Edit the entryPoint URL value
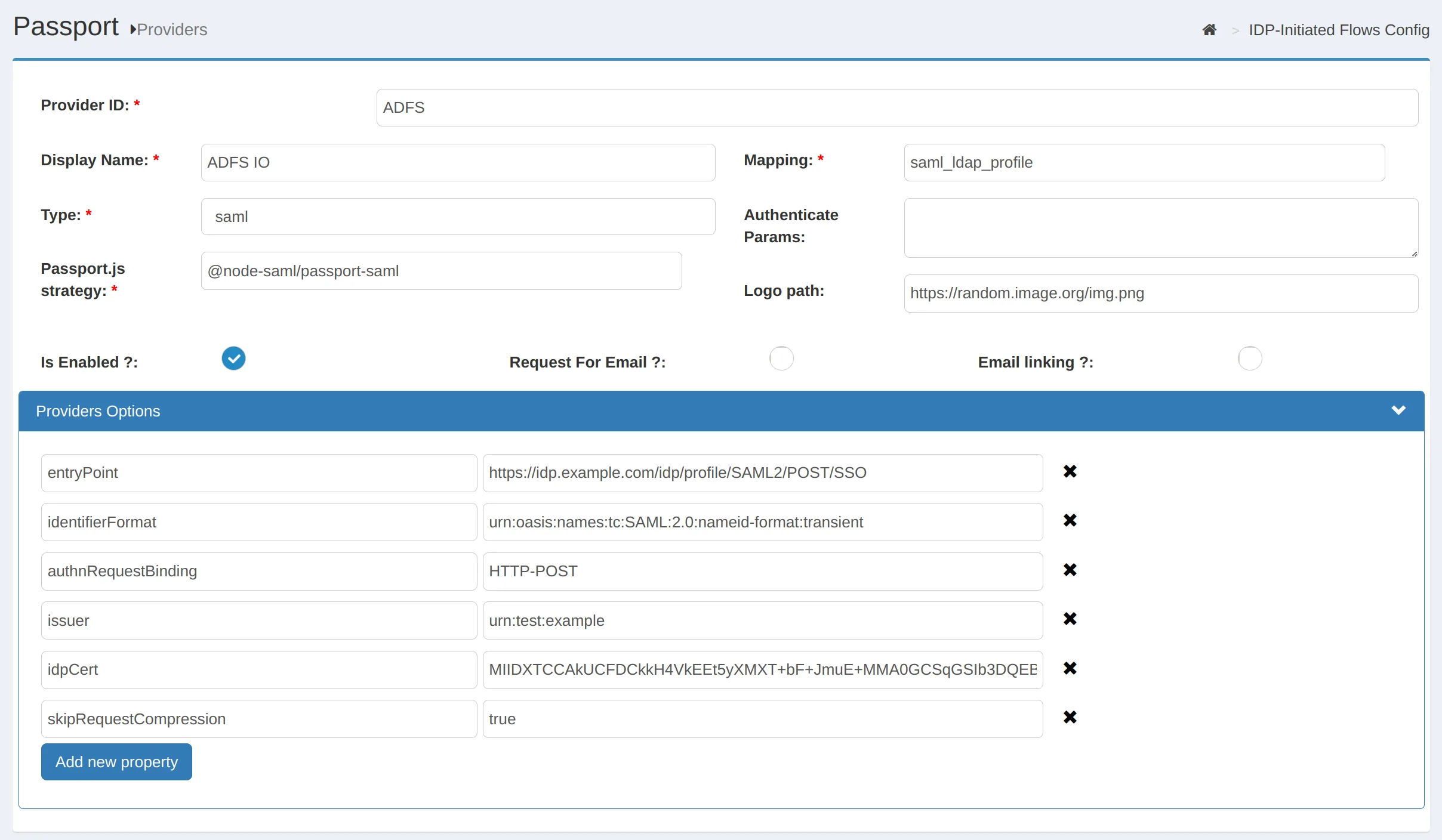 tap(763, 473)
